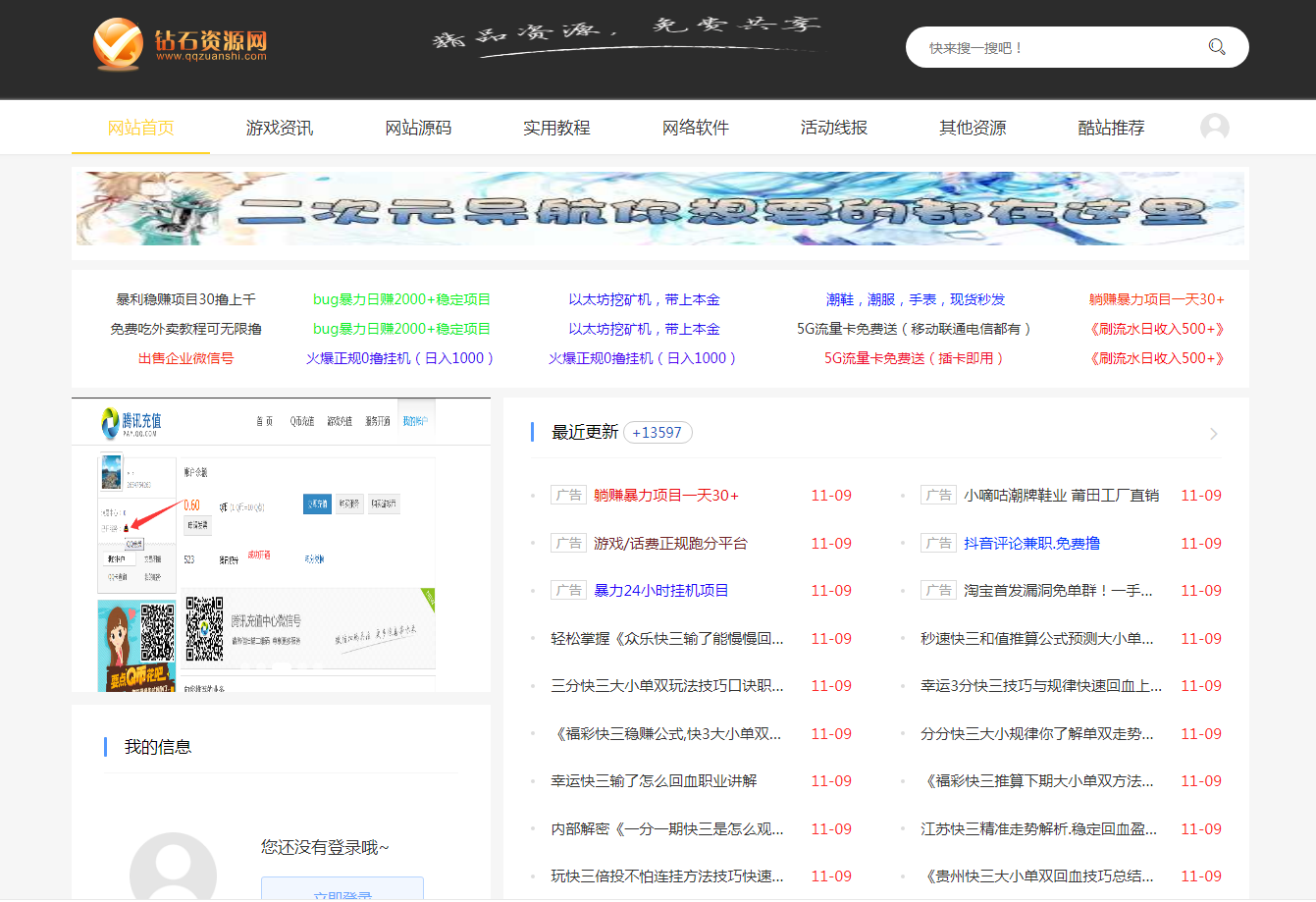
Task: Open the 活动线报 navigation item
Action: pos(834,128)
